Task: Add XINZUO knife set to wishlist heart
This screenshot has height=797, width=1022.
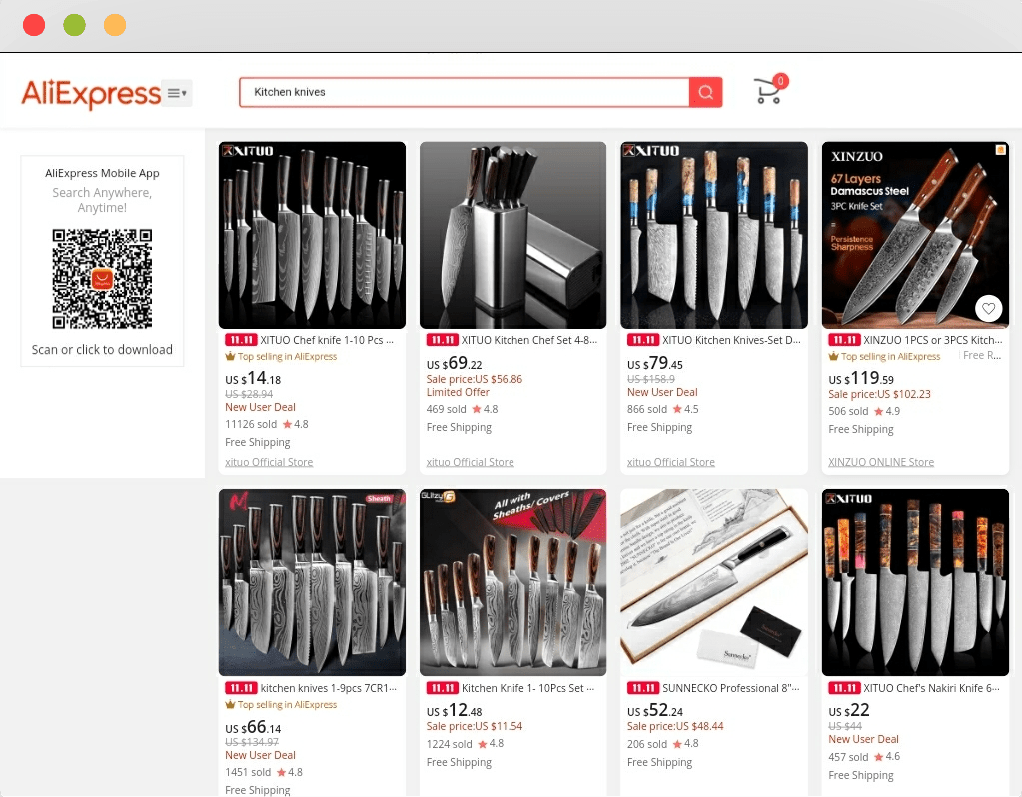Action: tap(988, 308)
